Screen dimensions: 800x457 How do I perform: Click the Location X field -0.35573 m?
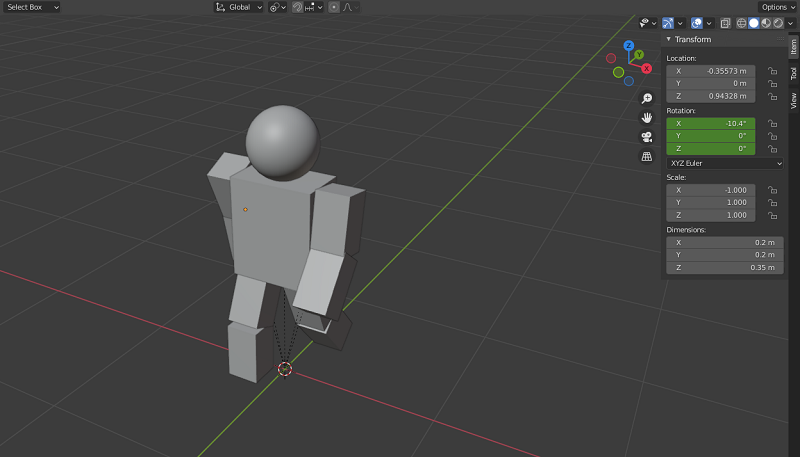[711, 71]
